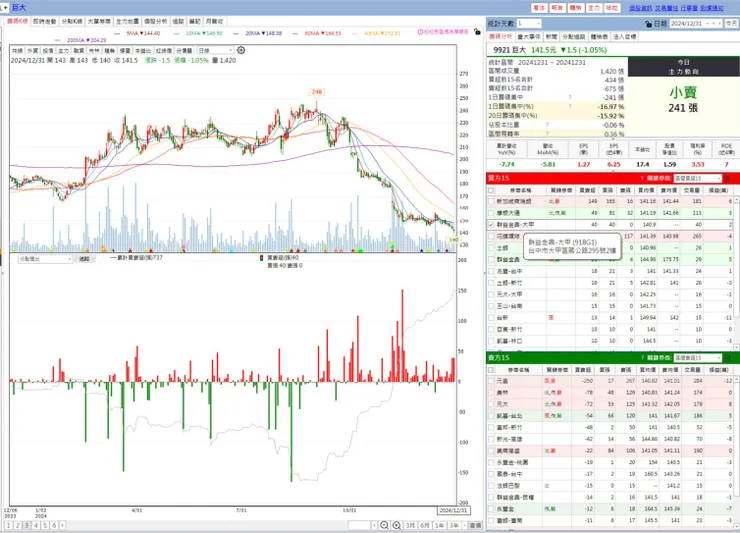Toggle the 外資 overlay button
The height and width of the screenshot is (533, 740).
click(33, 51)
